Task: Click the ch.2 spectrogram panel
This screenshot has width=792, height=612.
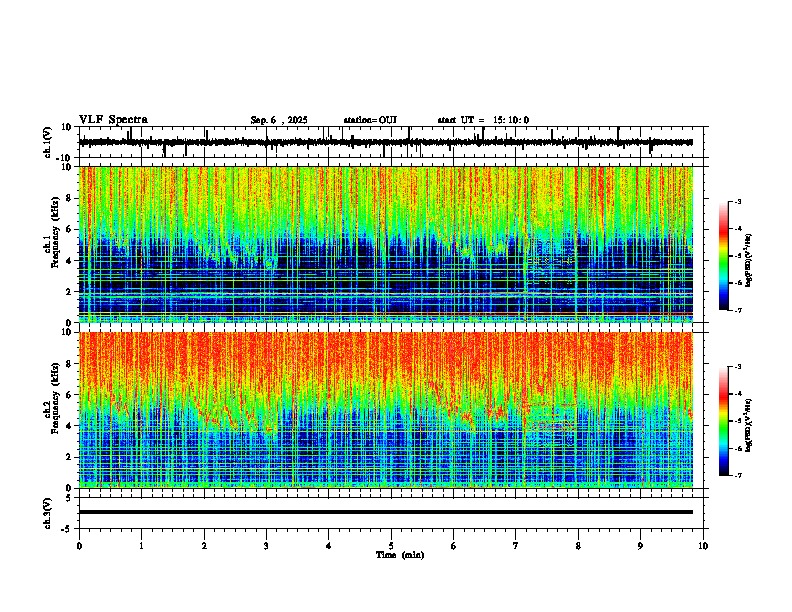Action: (386, 410)
